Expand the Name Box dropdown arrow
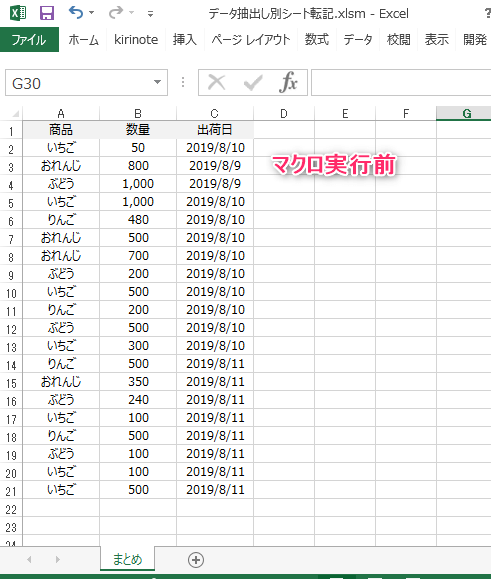Viewport: 491px width, 579px height. pos(158,82)
